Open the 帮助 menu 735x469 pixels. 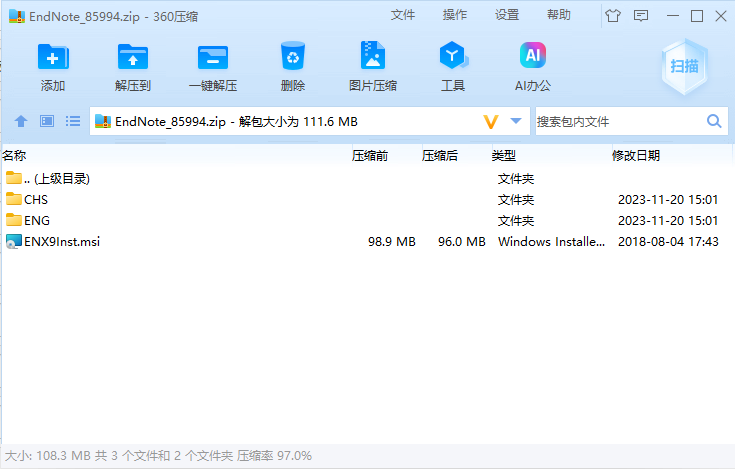pos(559,15)
